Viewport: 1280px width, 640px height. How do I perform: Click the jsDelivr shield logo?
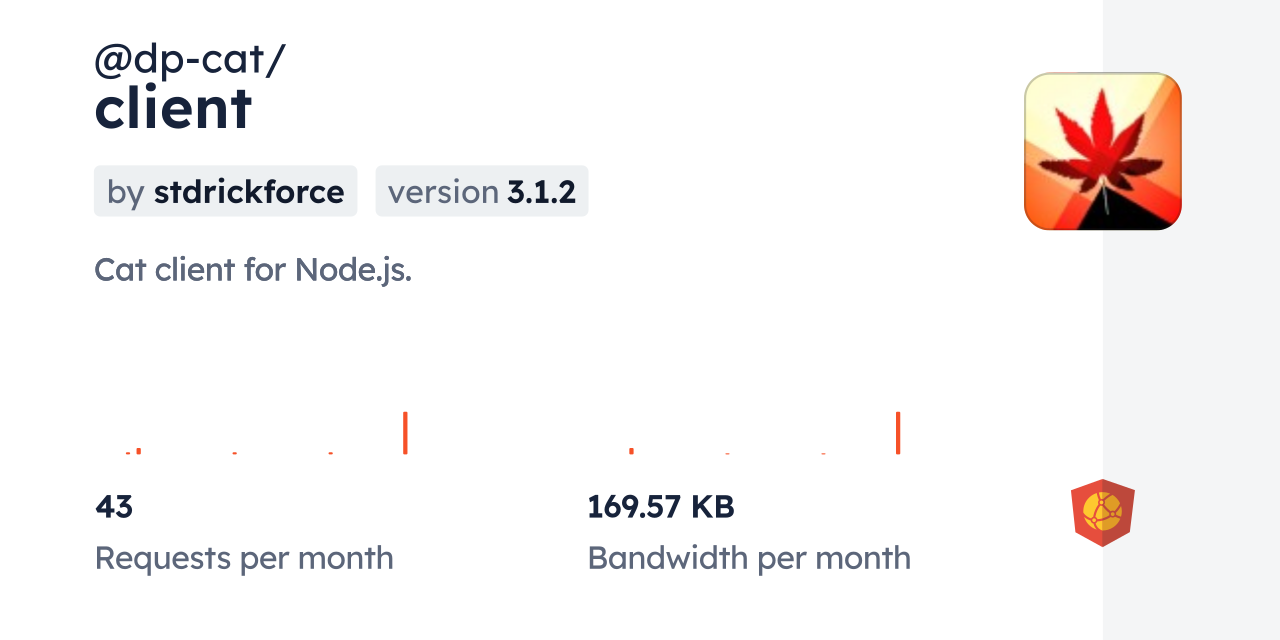pos(1102,513)
